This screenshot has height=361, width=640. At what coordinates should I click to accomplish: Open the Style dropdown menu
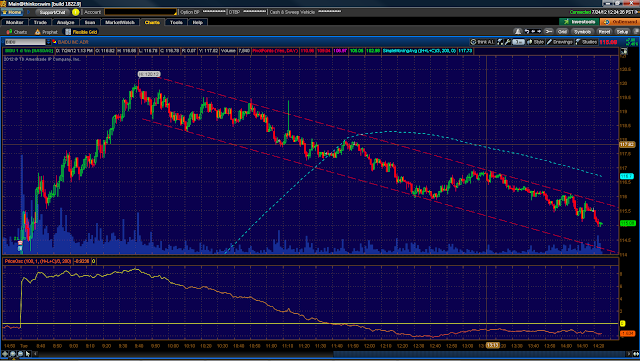536,42
